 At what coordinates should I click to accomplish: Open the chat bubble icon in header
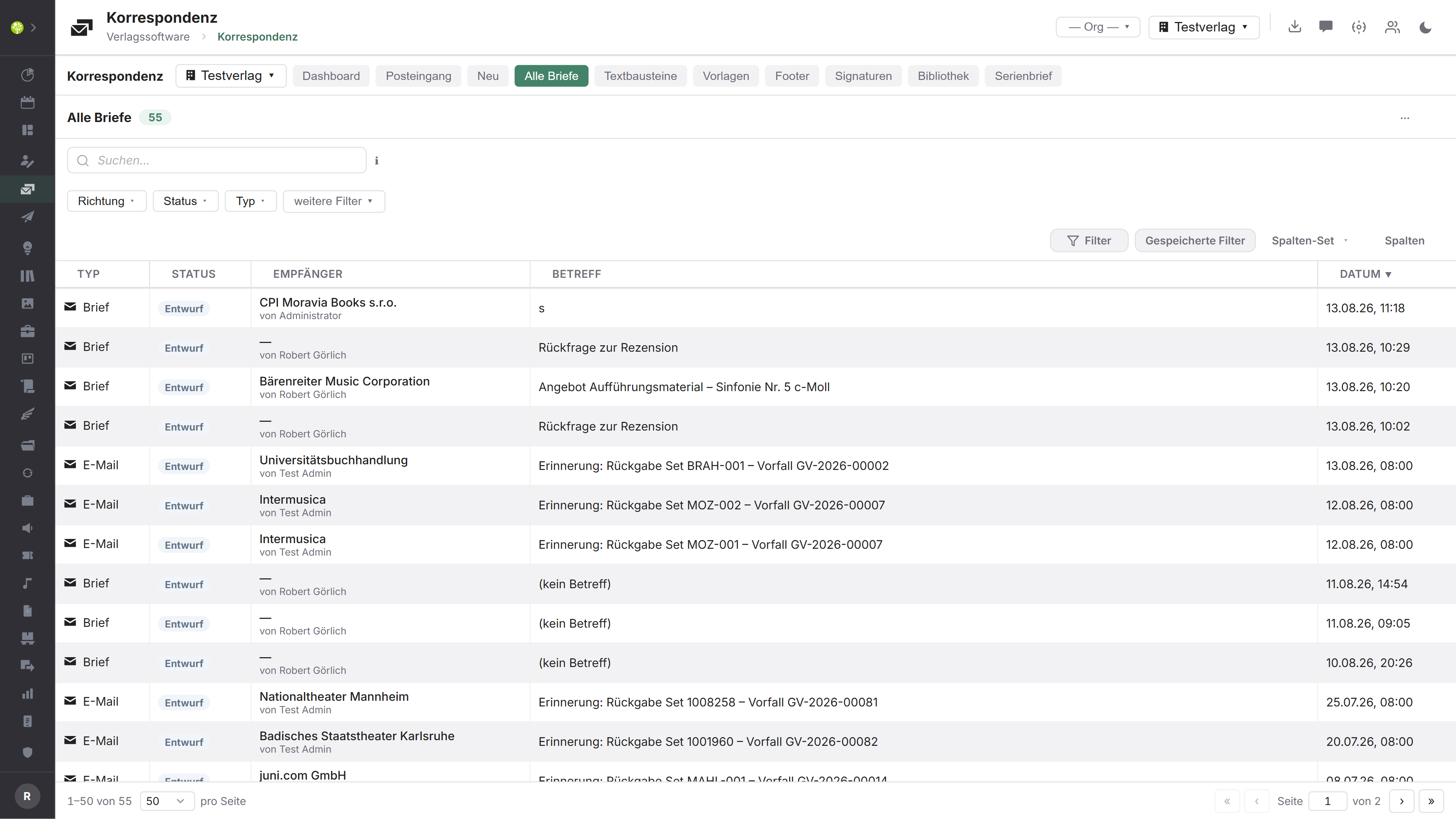[x=1326, y=27]
